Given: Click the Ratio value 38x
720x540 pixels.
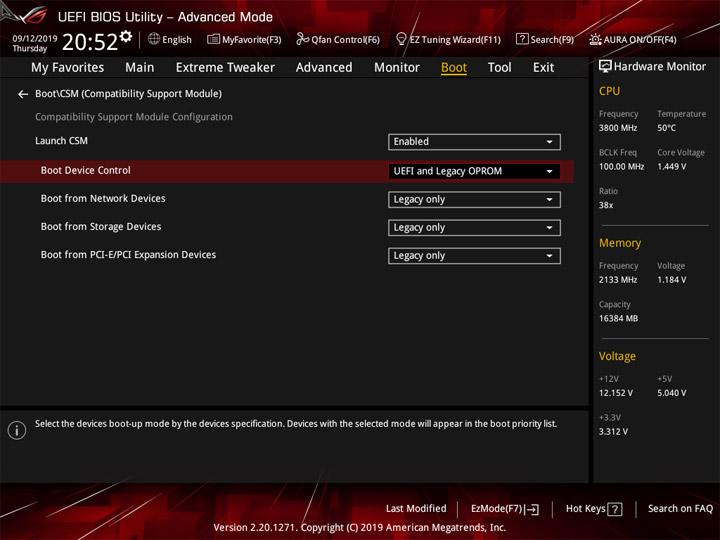Looking at the screenshot, I should pyautogui.click(x=606, y=205).
